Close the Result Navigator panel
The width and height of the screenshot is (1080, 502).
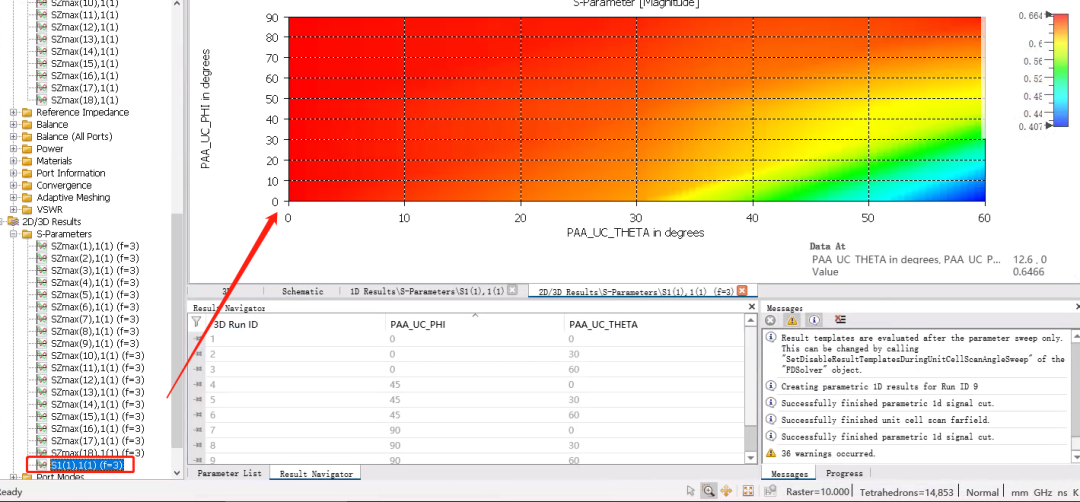pos(751,308)
